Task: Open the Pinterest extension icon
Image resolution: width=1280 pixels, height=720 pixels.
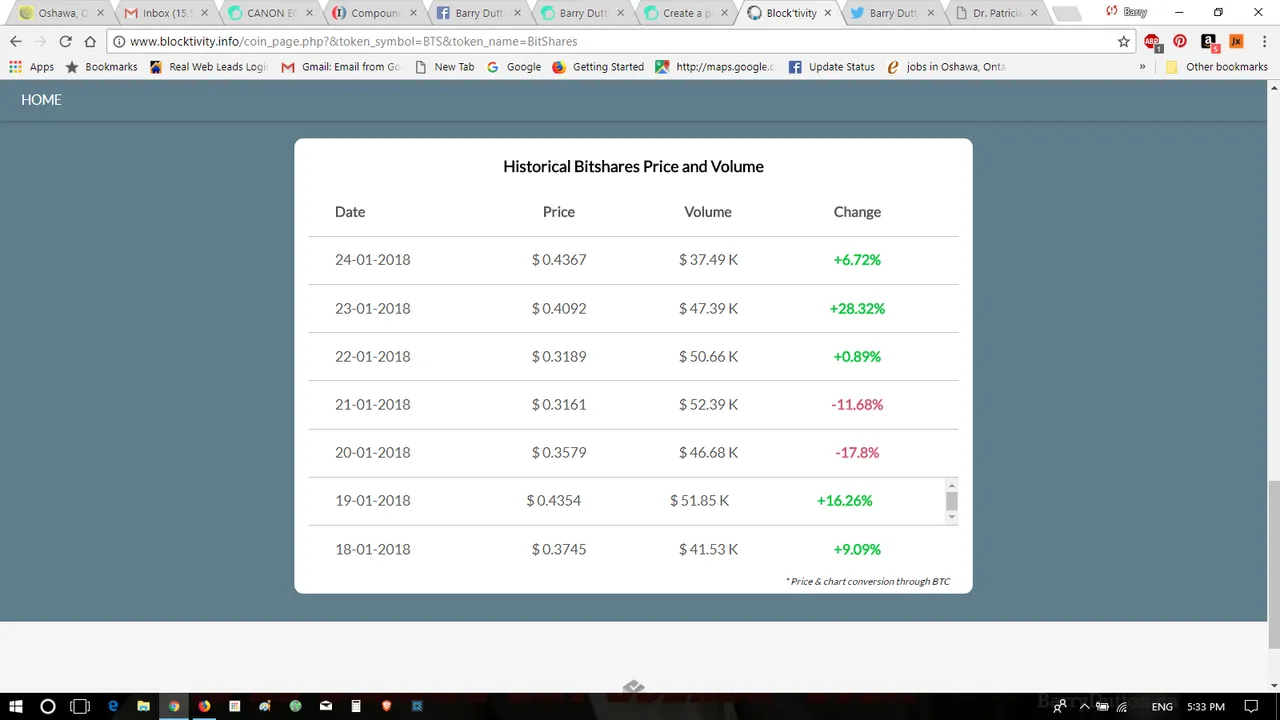Action: coord(1180,41)
